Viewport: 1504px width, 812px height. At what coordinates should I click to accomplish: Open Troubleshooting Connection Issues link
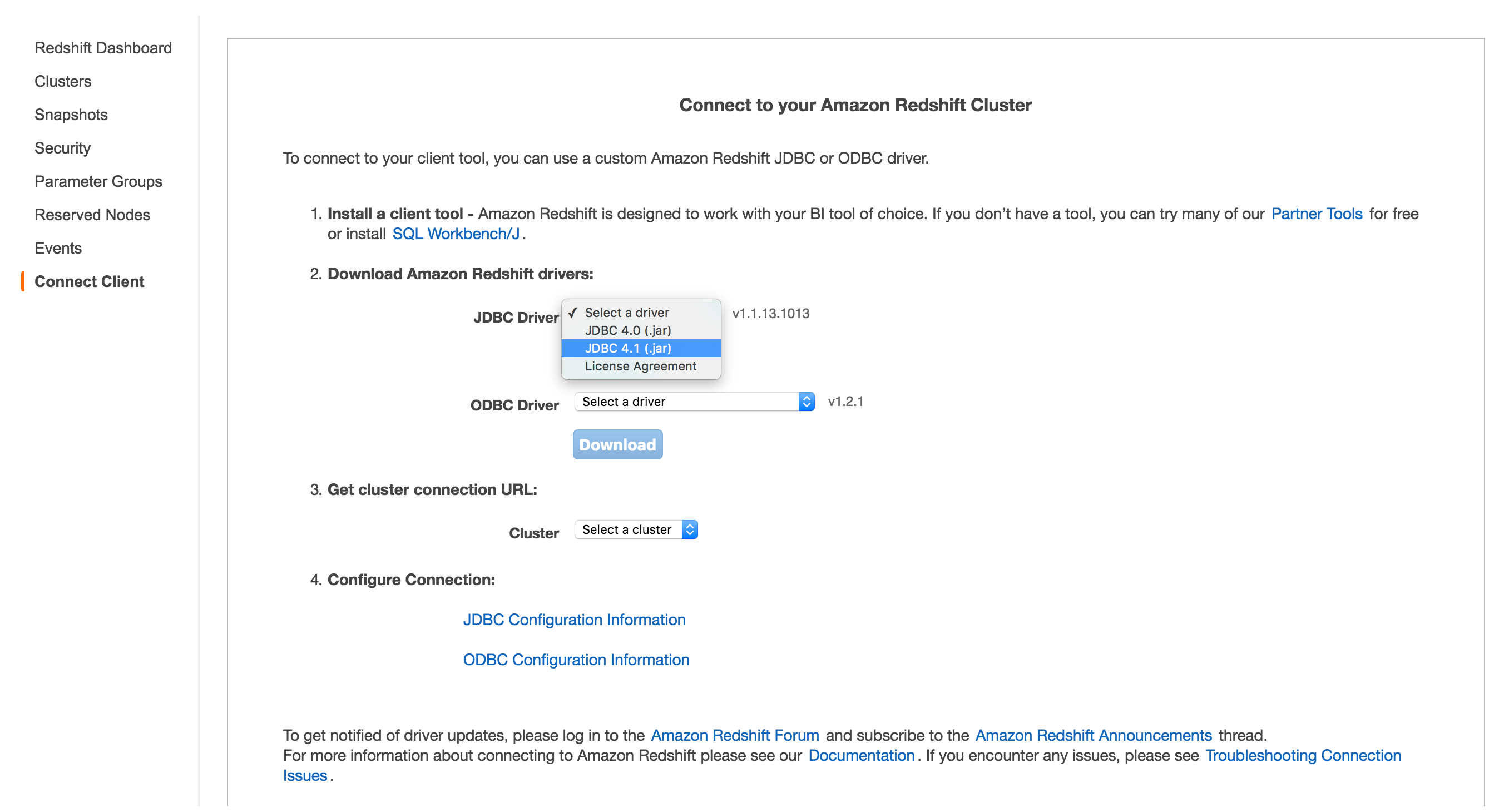[1303, 755]
